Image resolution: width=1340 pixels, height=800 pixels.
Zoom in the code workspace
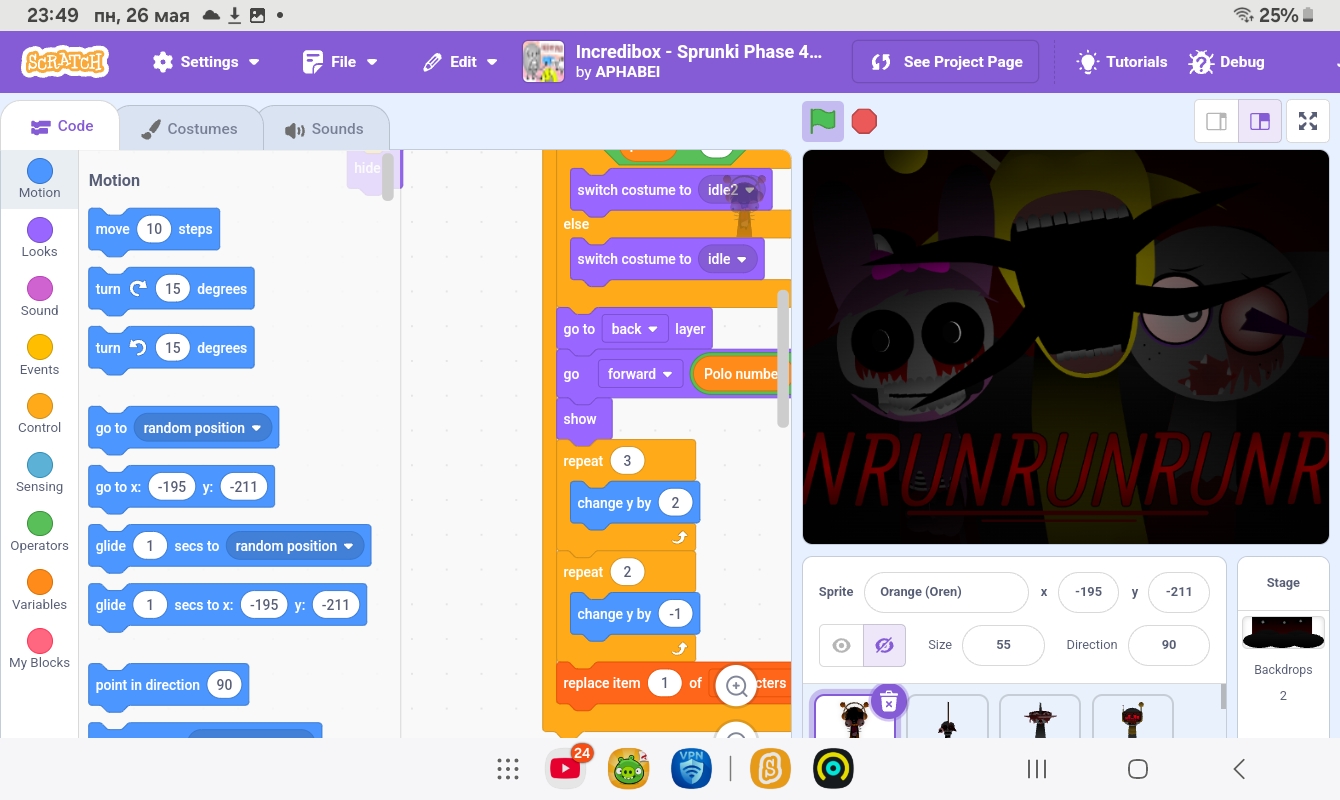coord(737,686)
